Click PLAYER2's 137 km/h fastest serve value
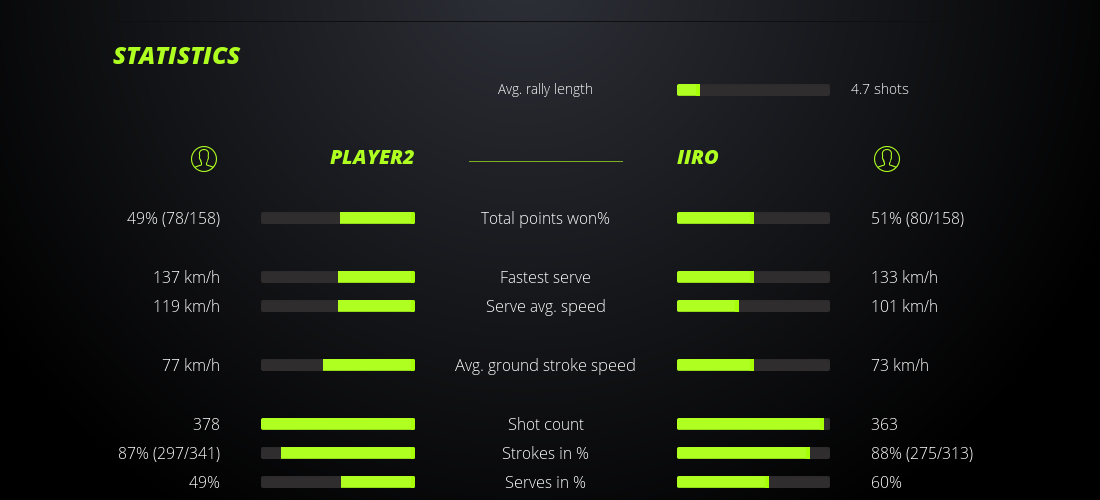Image resolution: width=1100 pixels, height=500 pixels. click(186, 277)
